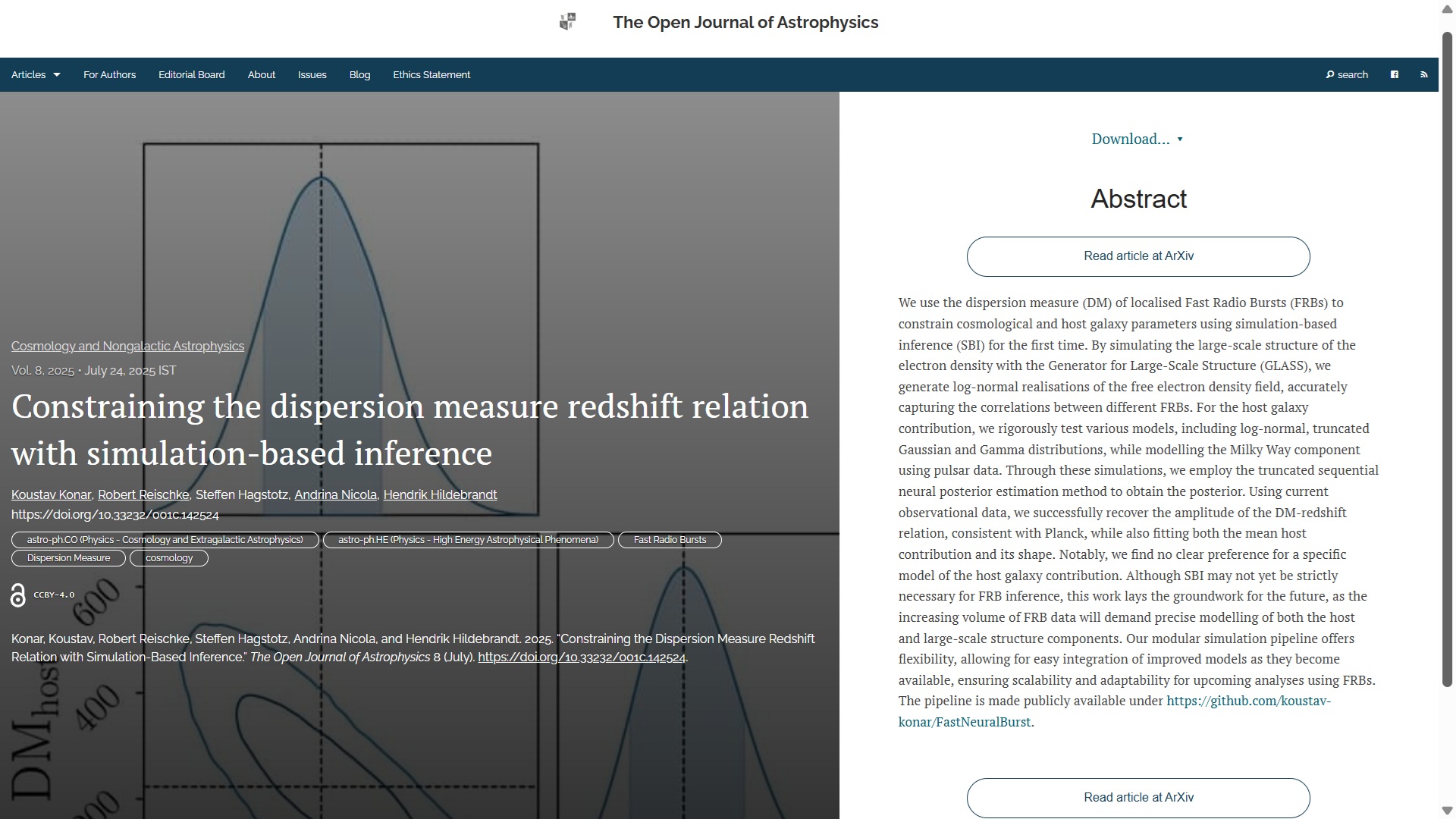Screen dimensions: 1456x819
Task: Open the Issues menu item
Action: click(x=312, y=74)
